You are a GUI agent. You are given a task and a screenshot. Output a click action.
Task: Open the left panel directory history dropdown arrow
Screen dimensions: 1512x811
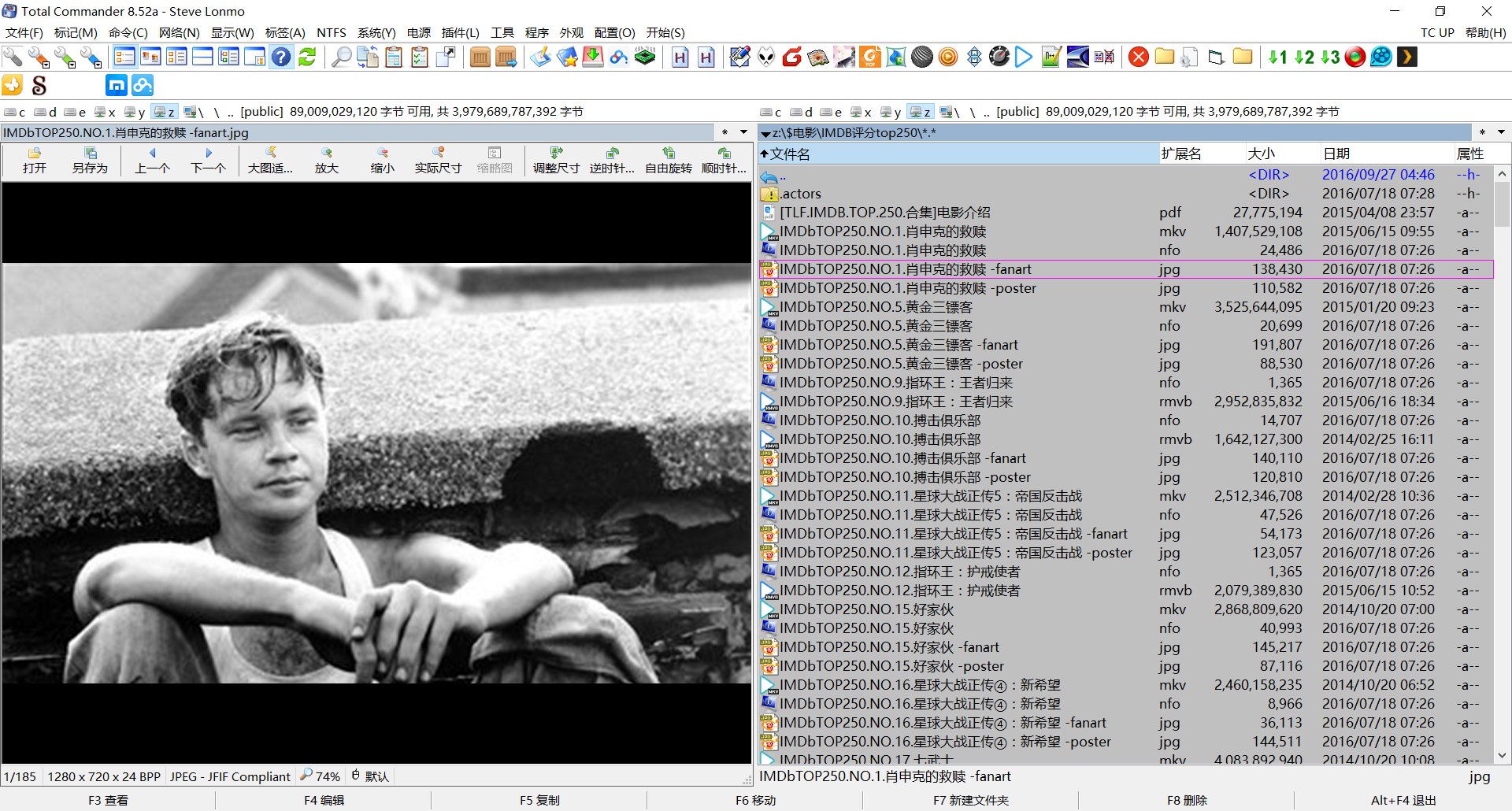pyautogui.click(x=743, y=132)
